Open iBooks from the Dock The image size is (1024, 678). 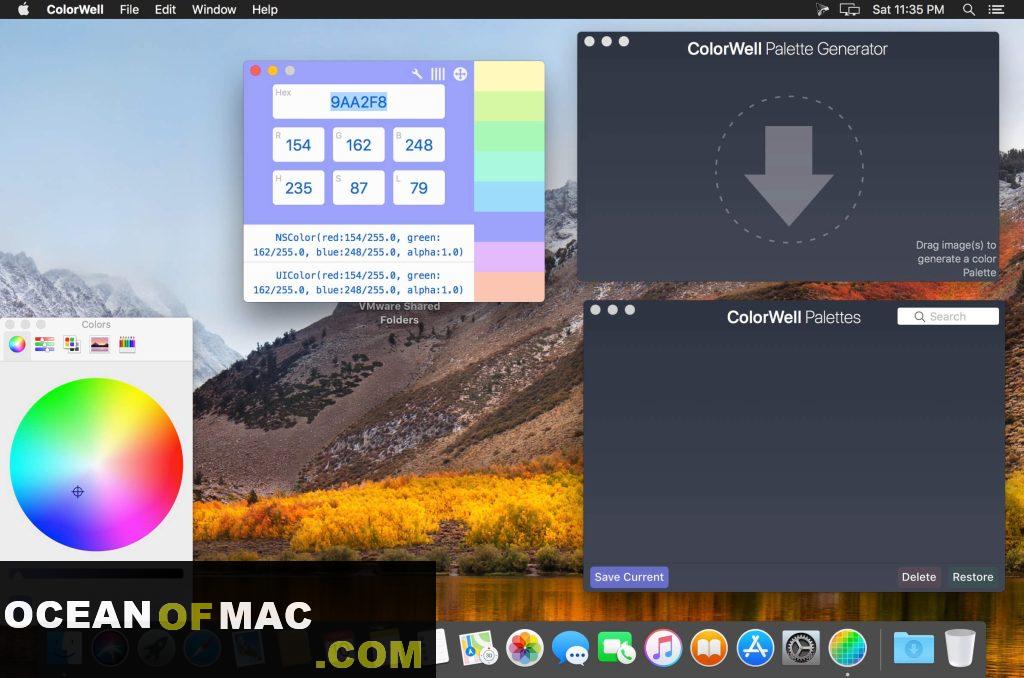709,649
